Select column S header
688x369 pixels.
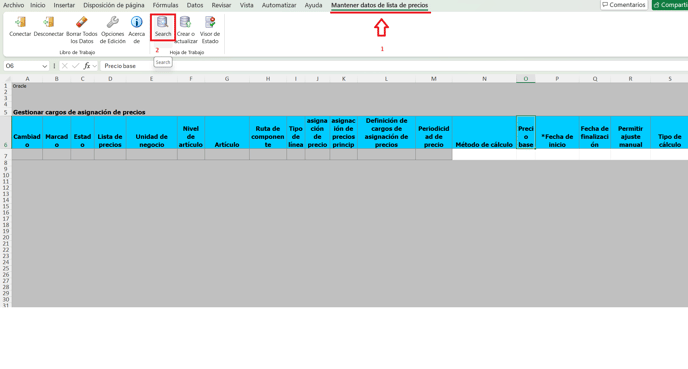pos(670,79)
